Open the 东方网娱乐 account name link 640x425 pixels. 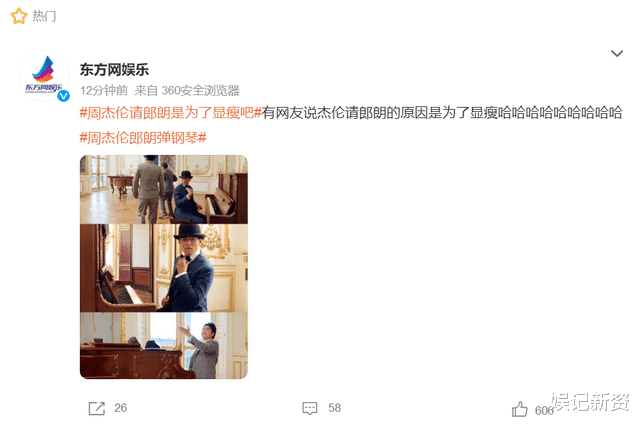pyautogui.click(x=114, y=70)
